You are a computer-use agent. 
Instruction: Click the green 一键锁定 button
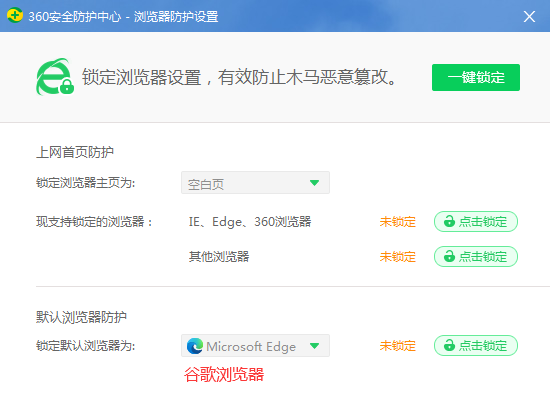pos(476,78)
